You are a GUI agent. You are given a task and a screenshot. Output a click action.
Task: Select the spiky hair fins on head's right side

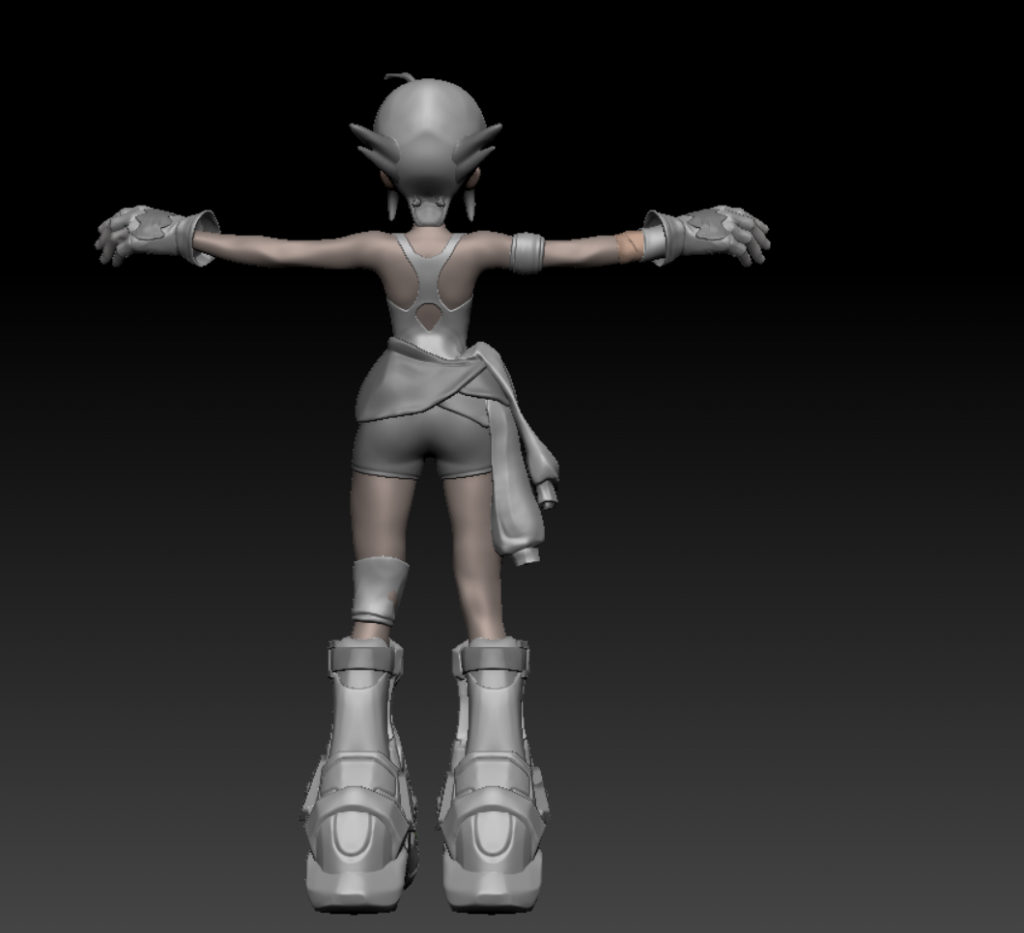(x=477, y=148)
